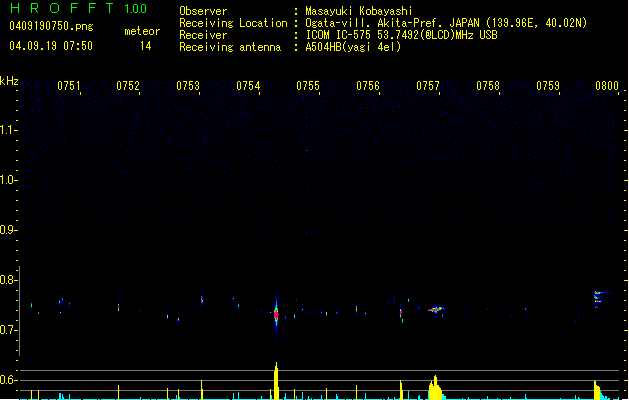Click the strong meteor echo after 0754
Image resolution: width=629 pixels, height=400 pixels.
click(x=276, y=314)
